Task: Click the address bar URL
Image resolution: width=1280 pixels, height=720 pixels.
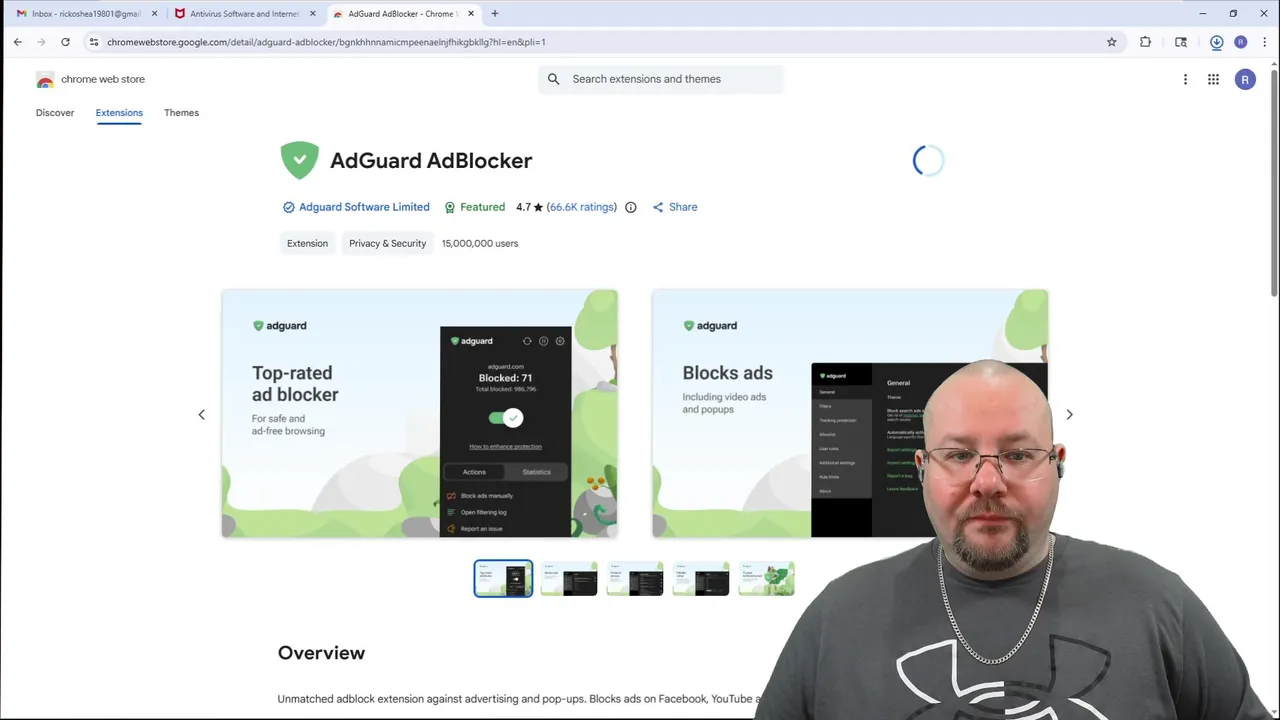Action: (326, 42)
